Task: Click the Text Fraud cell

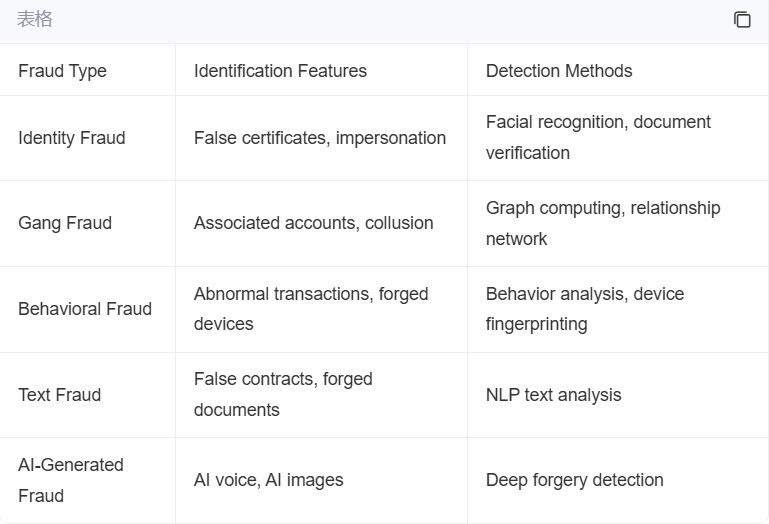Action: [87, 395]
